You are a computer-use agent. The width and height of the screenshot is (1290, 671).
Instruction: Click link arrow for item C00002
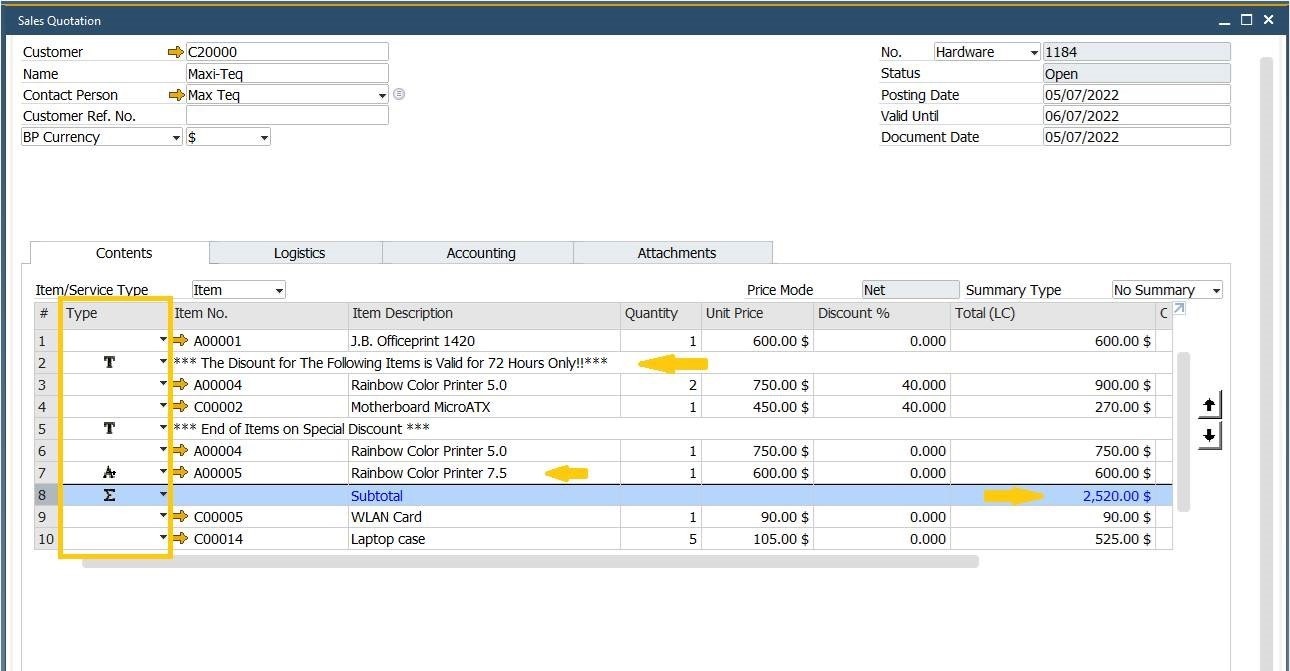point(181,407)
